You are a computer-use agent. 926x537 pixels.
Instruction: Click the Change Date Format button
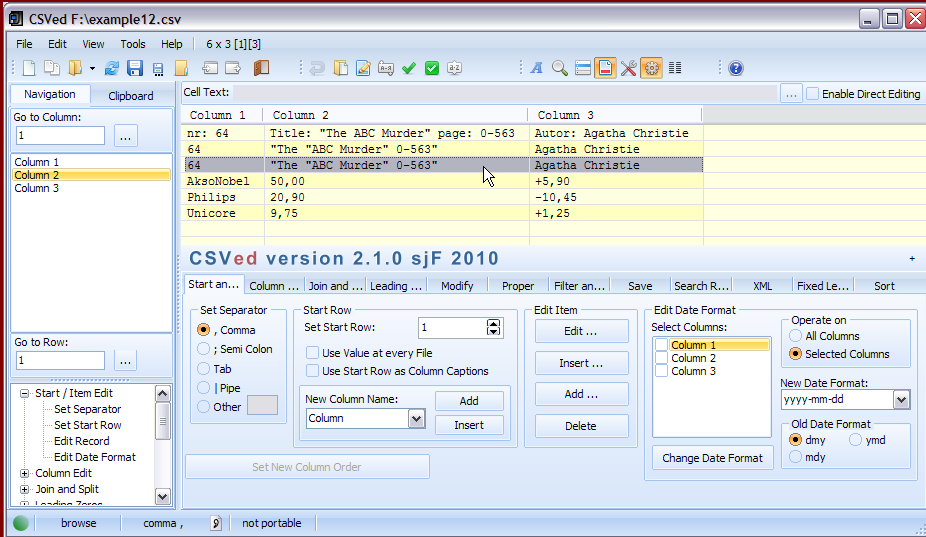pyautogui.click(x=712, y=458)
